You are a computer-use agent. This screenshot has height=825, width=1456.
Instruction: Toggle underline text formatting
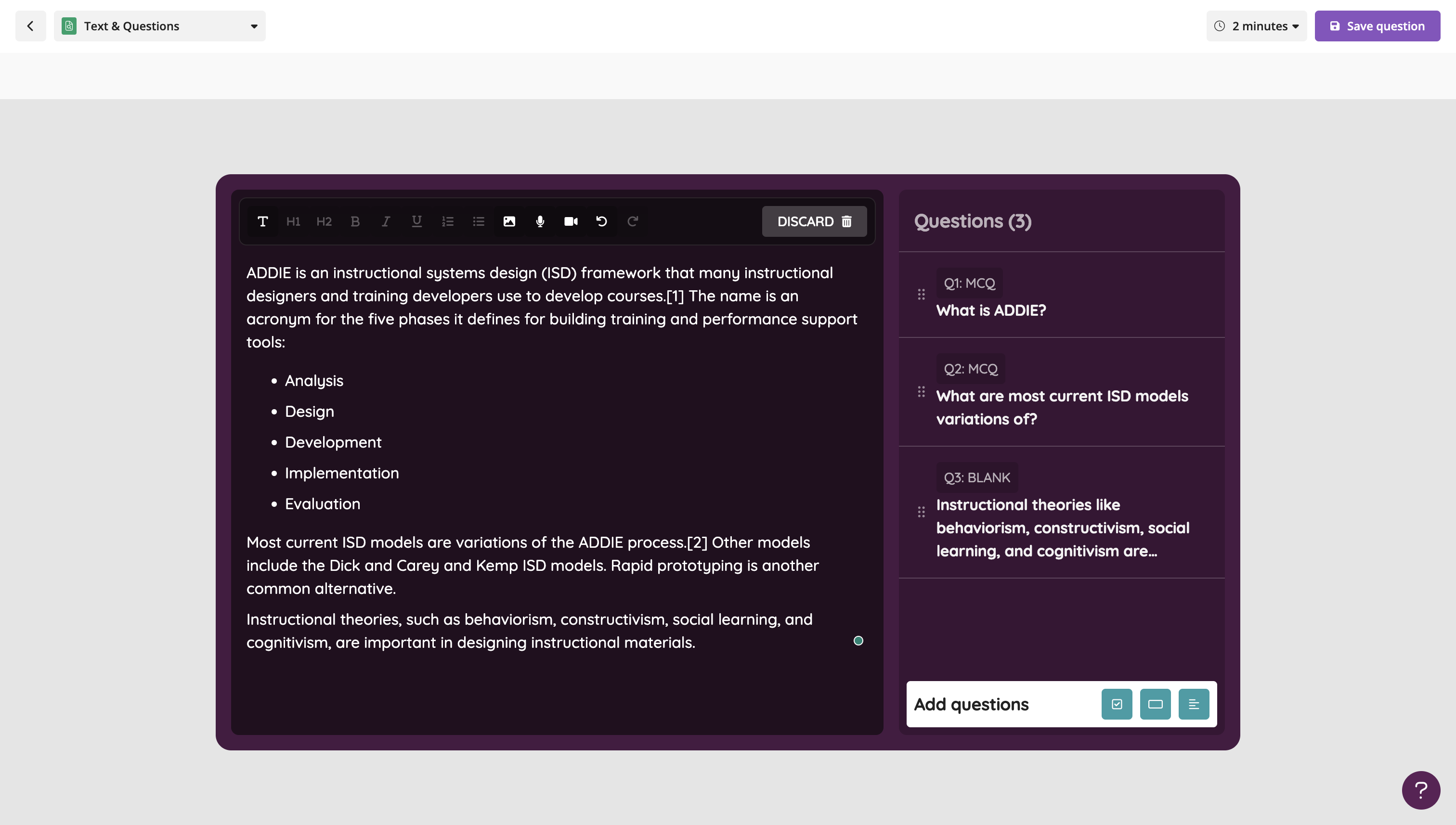tap(416, 221)
